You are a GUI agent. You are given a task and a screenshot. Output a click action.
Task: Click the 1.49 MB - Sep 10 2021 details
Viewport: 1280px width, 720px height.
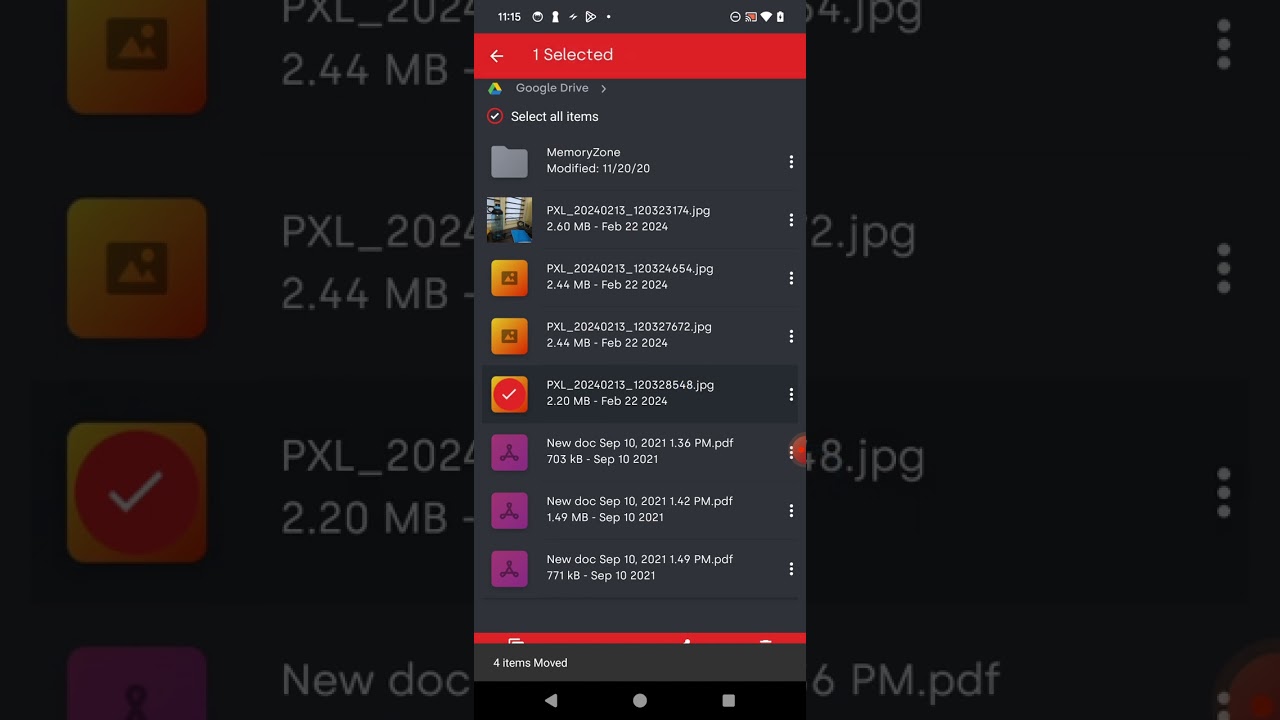pos(605,517)
